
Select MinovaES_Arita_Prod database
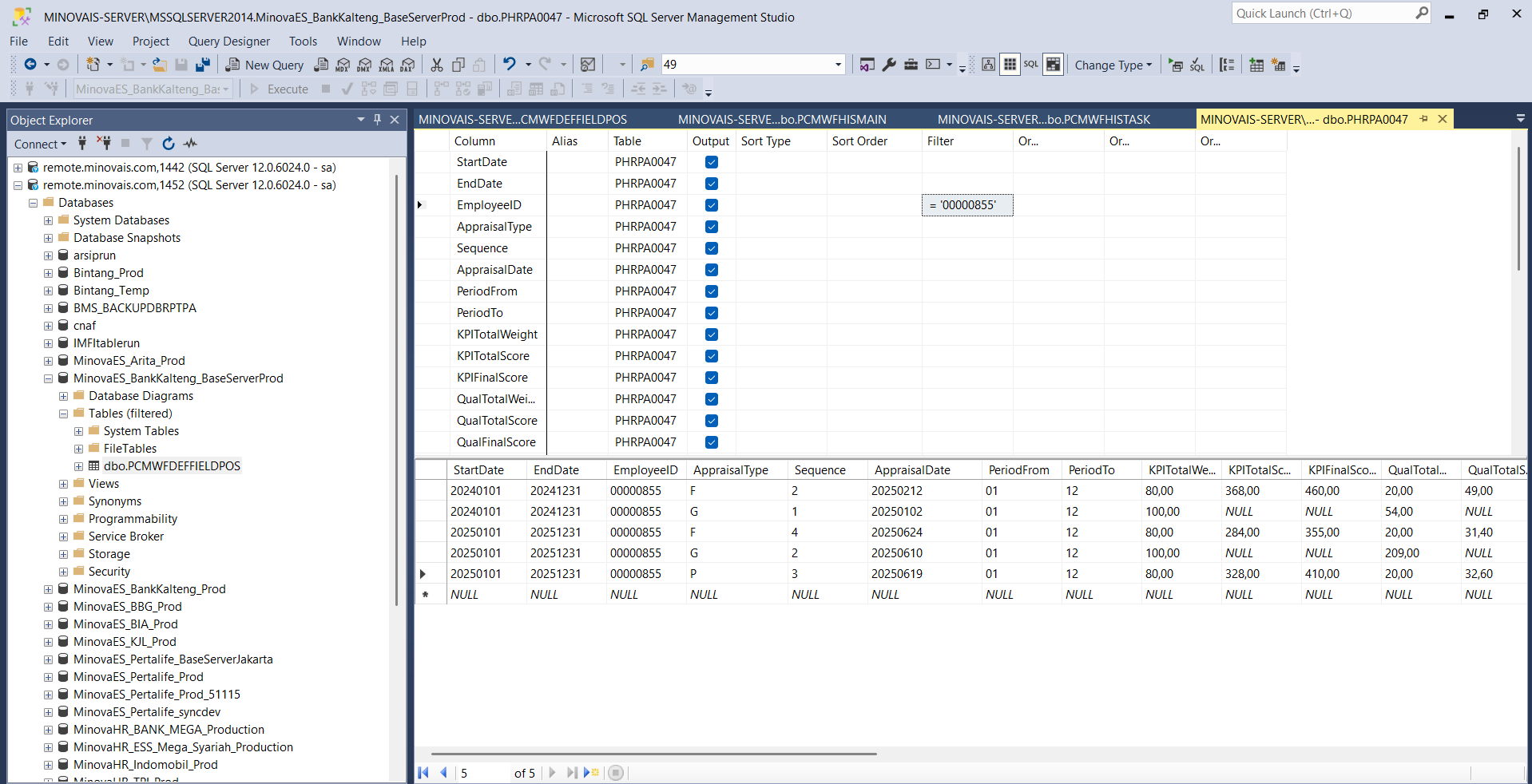tap(129, 361)
